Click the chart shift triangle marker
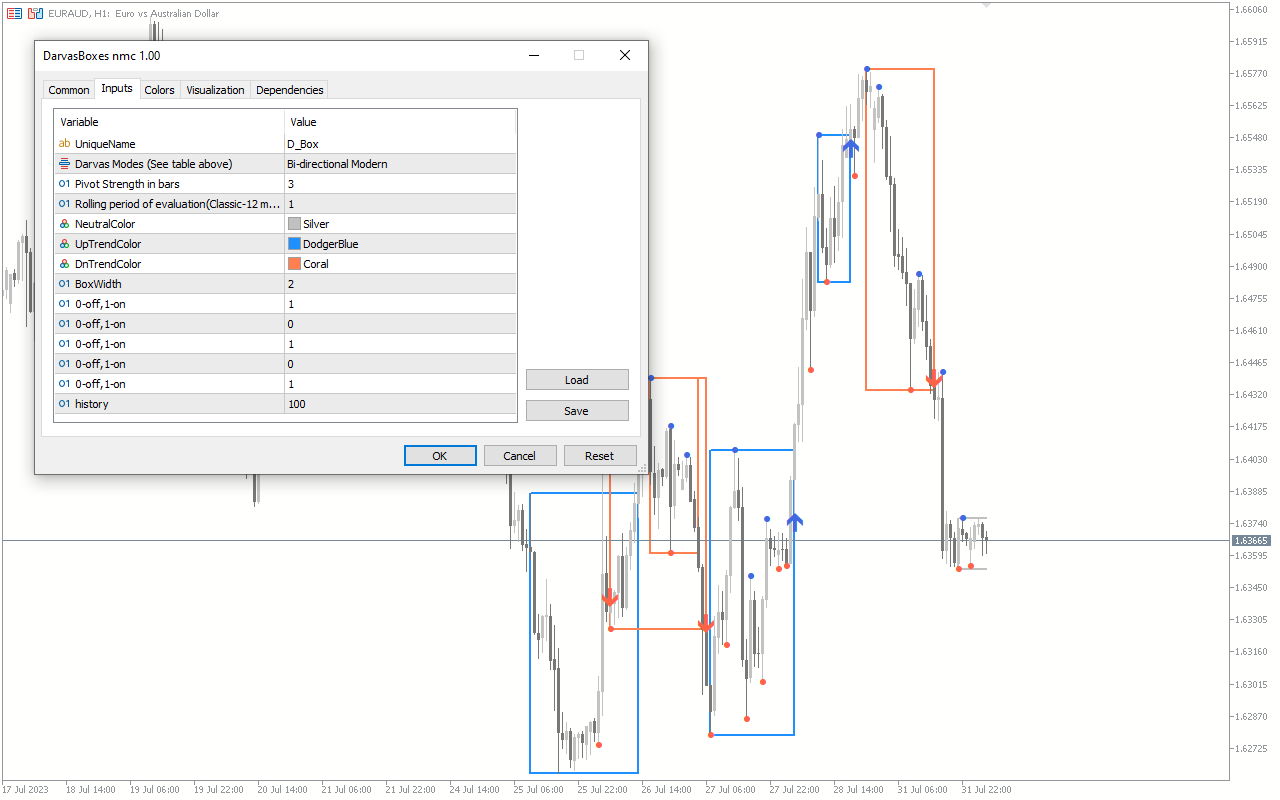Image resolution: width=1280 pixels, height=800 pixels. 988,6
